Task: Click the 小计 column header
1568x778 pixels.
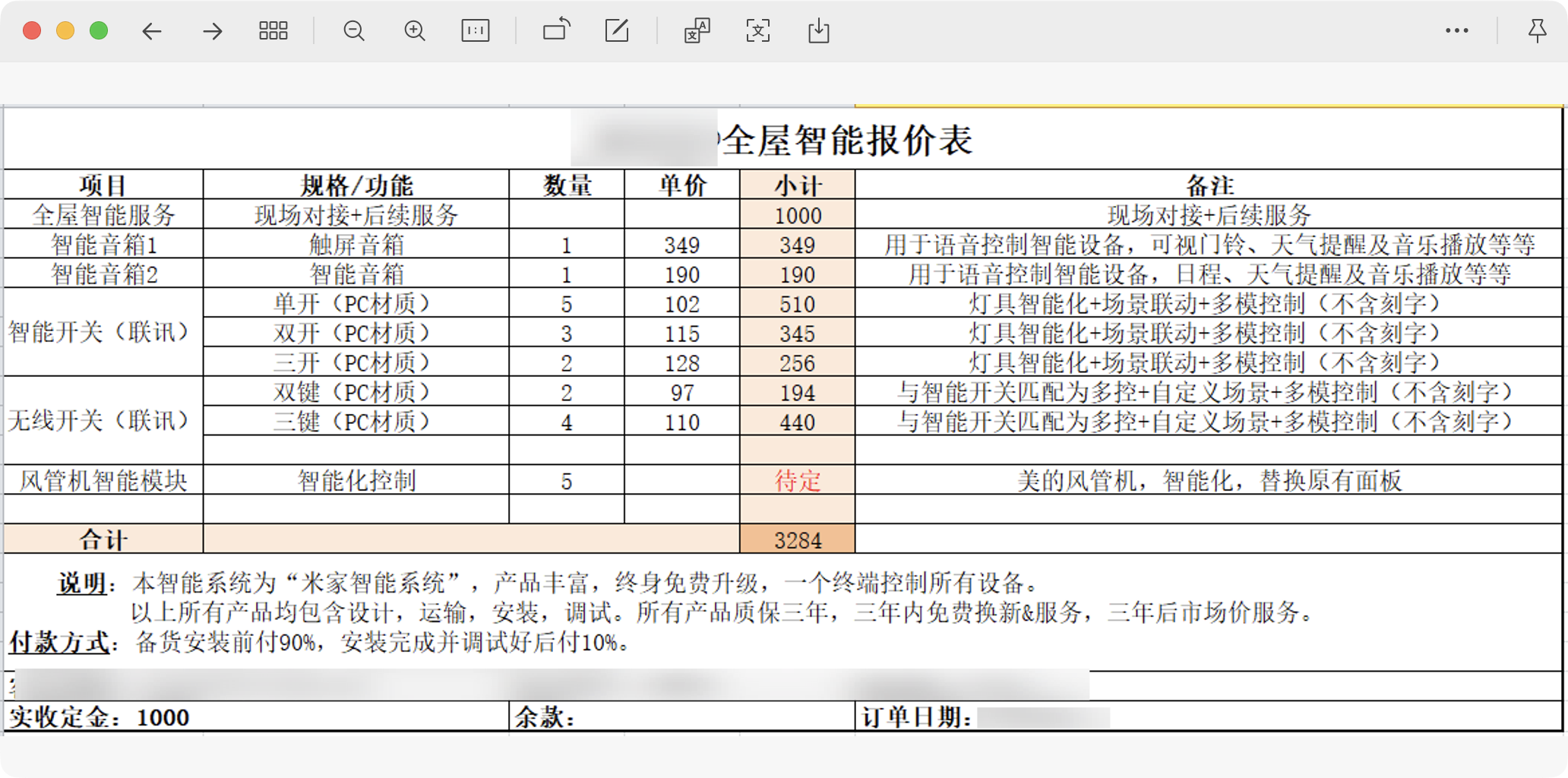Action: tap(798, 185)
